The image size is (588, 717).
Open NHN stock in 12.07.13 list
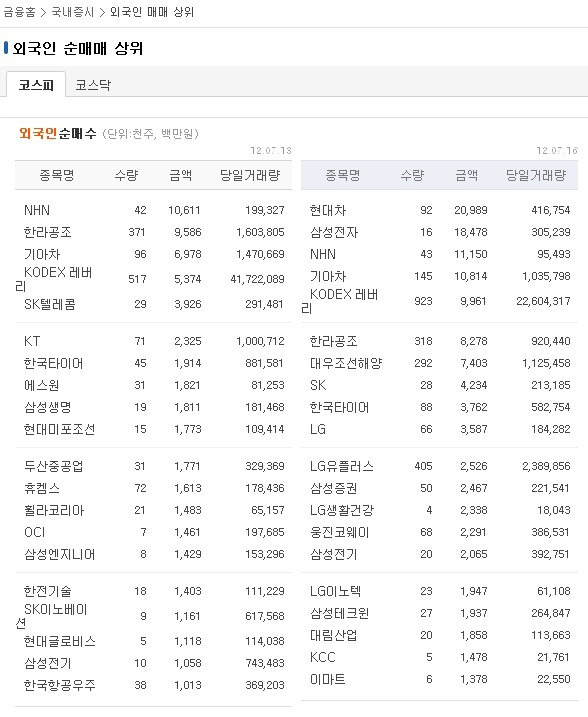click(x=37, y=210)
